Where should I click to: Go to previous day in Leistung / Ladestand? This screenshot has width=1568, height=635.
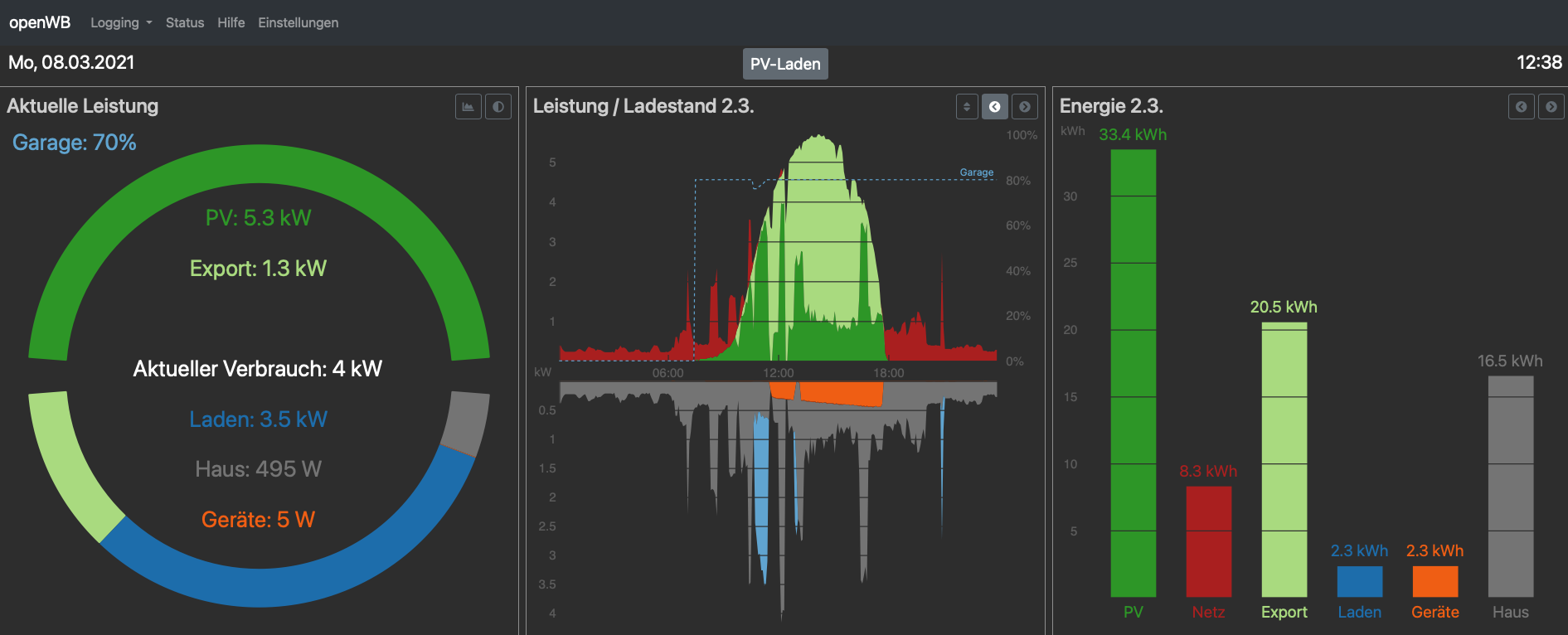tap(995, 107)
